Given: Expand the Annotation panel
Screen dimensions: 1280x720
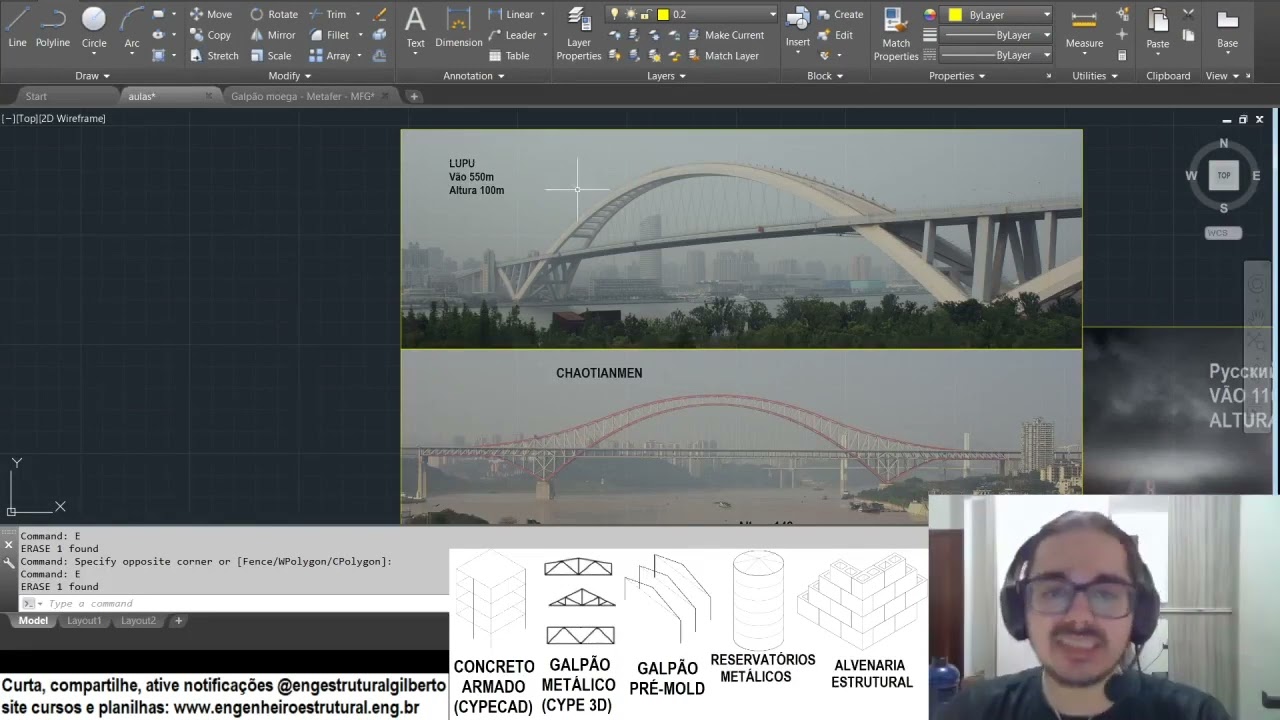Looking at the screenshot, I should [x=473, y=76].
